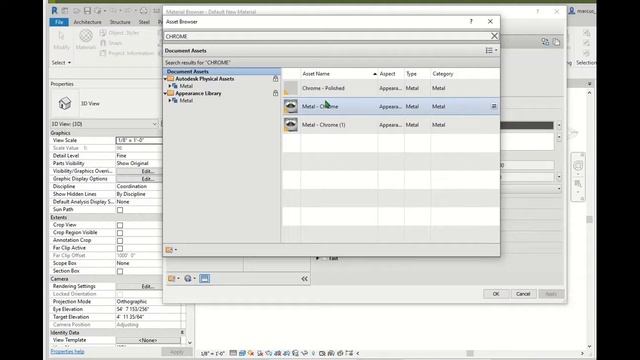Click the lock icon beside Autodesk Physical Assets
The image size is (640, 360).
point(276,79)
